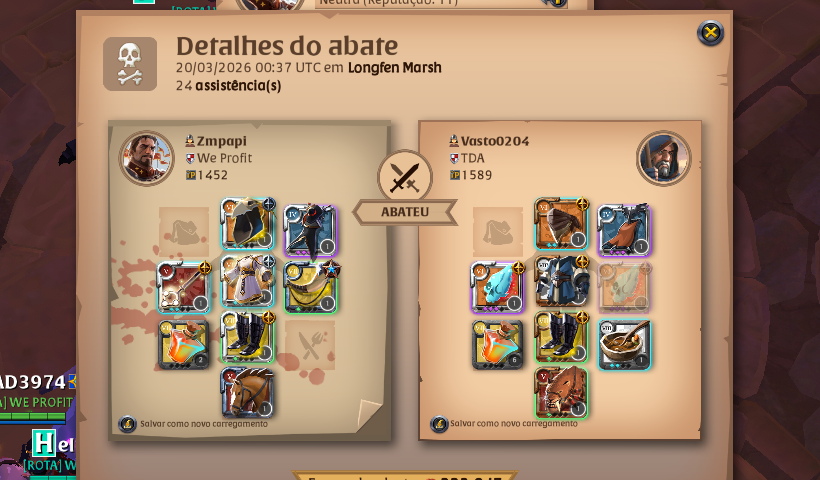
Task: Close the Detalhes do abate window
Action: (710, 33)
